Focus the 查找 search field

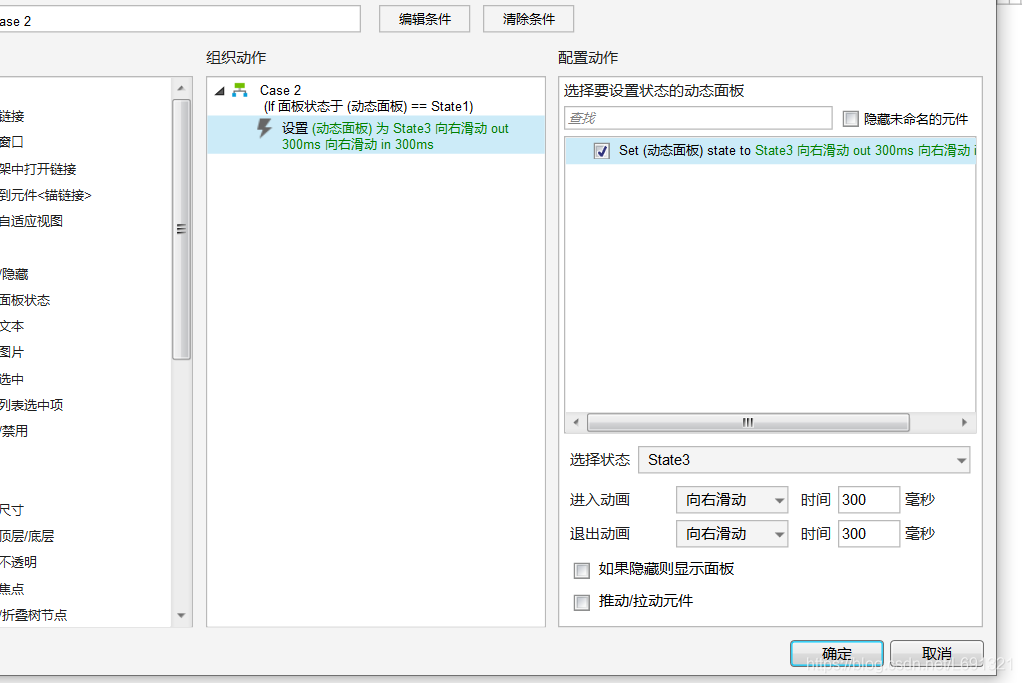(x=698, y=118)
